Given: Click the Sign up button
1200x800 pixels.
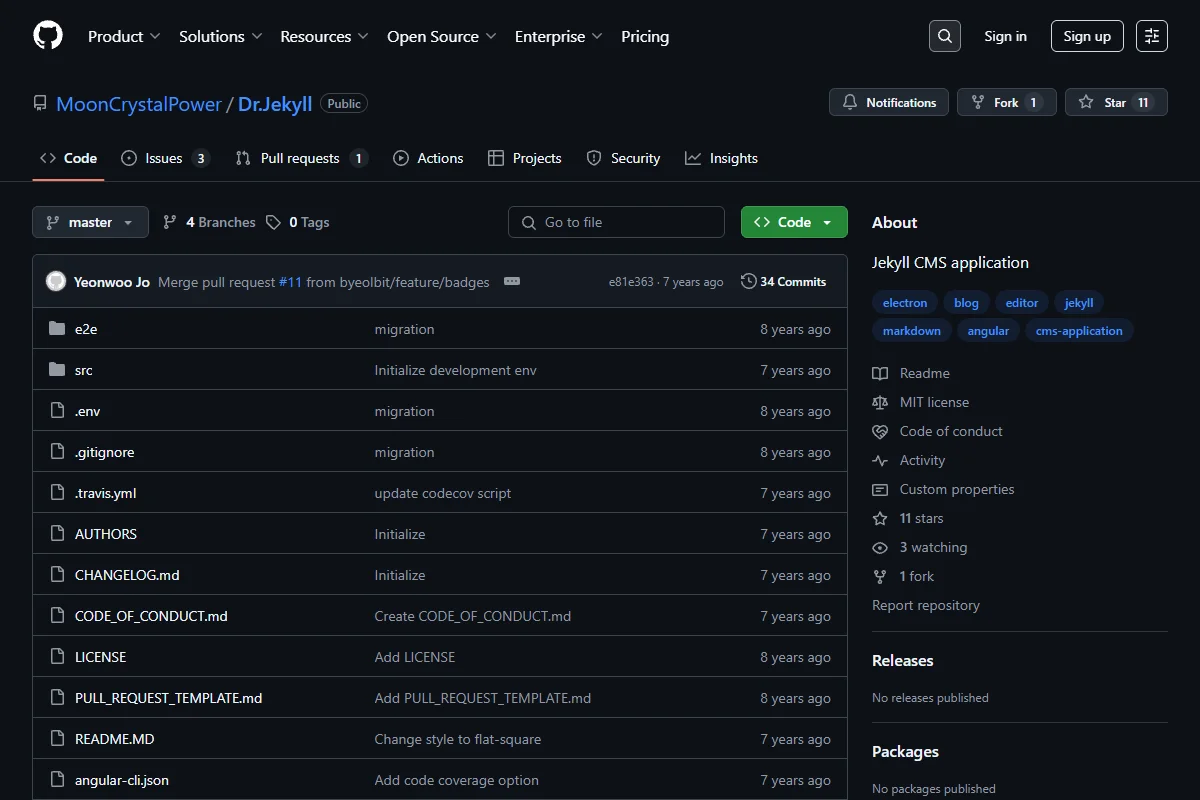Looking at the screenshot, I should [x=1087, y=36].
